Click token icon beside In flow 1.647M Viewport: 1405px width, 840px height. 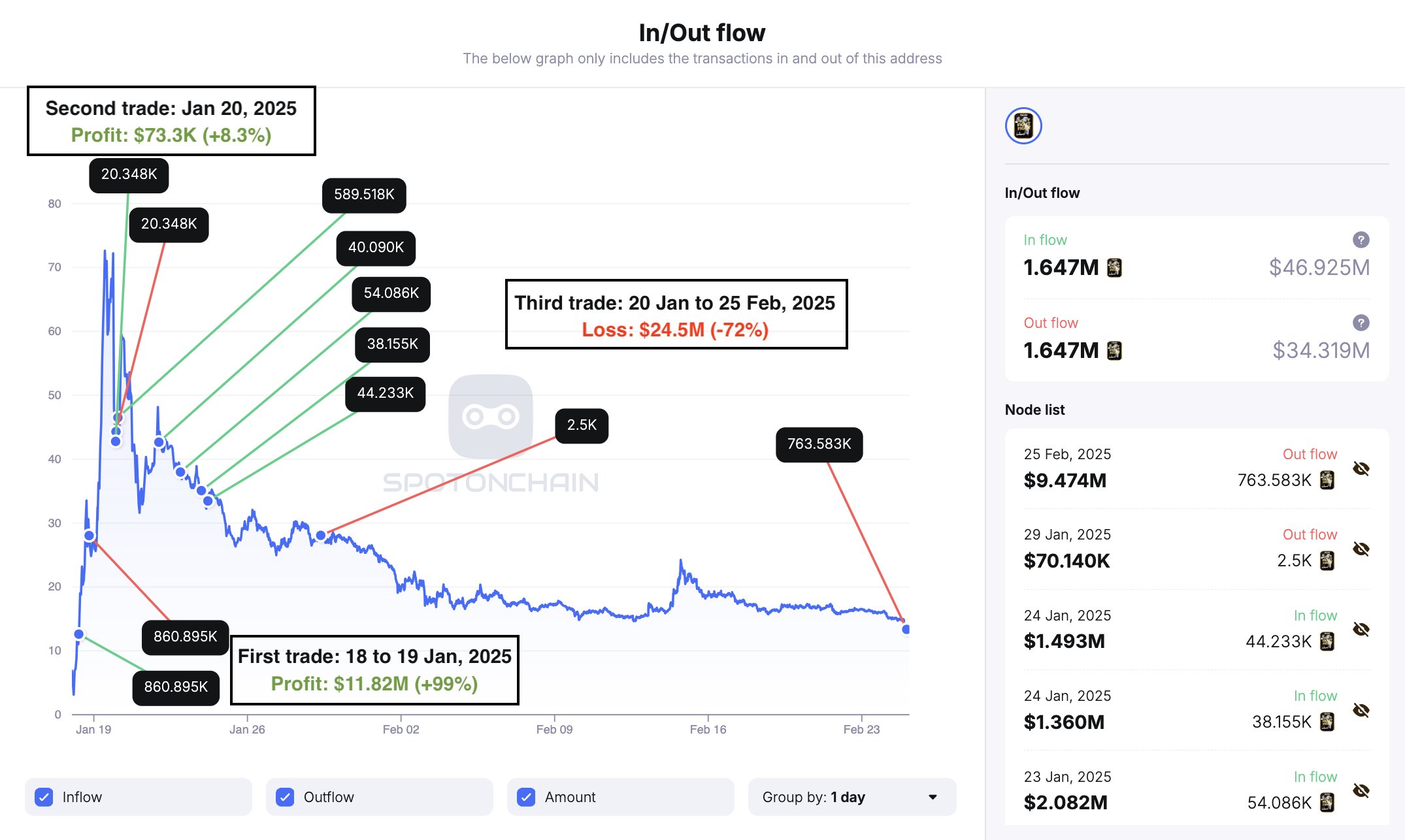tap(1114, 268)
